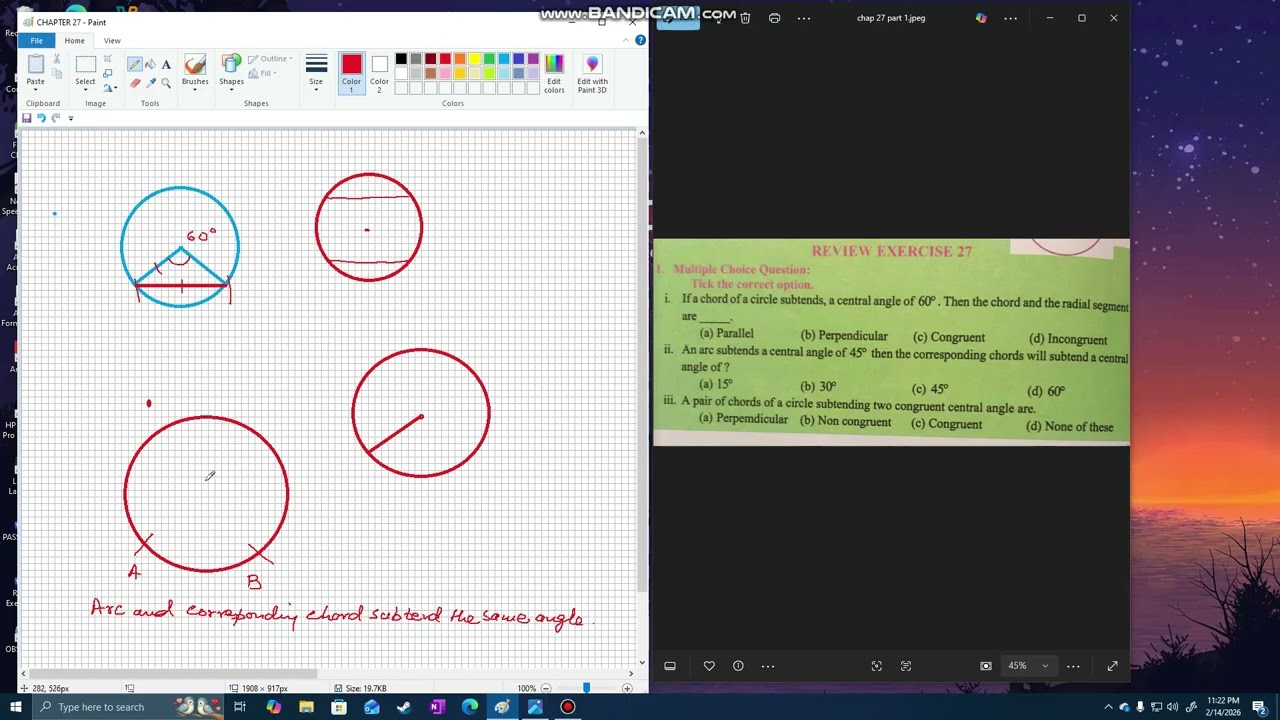Open the more options menu next to print
This screenshot has width=1280, height=720.
(x=803, y=18)
